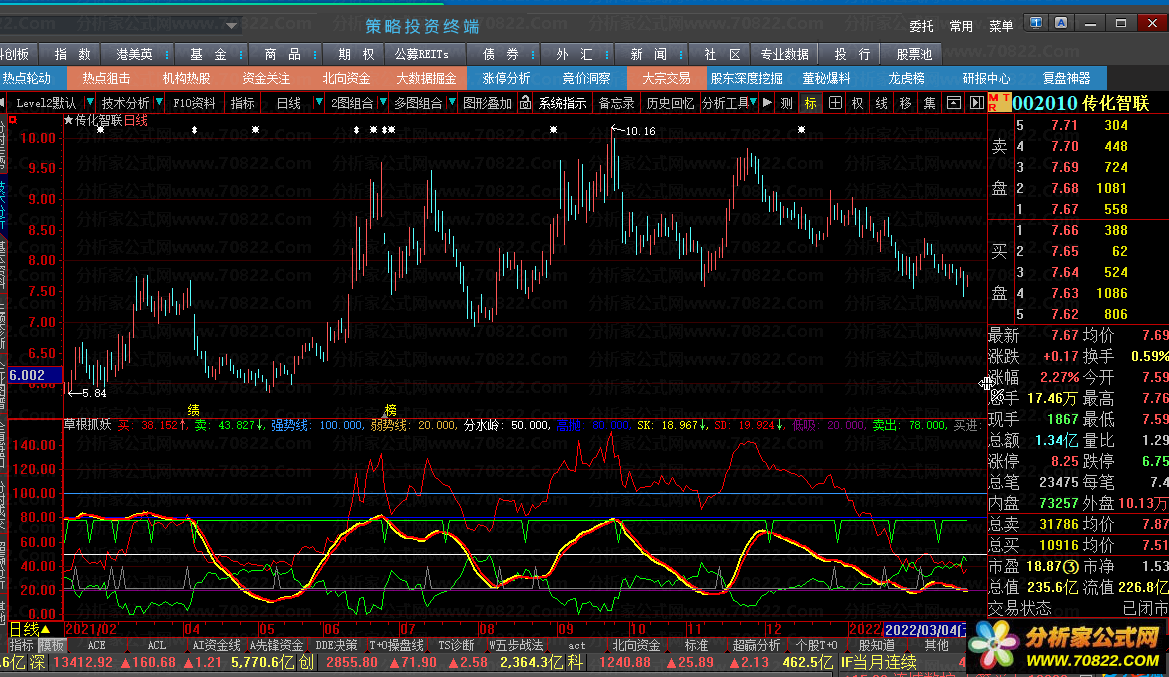This screenshot has height=677, width=1169.
Task: Expand the title bar dropdown arrow at top left
Action: coord(231,25)
